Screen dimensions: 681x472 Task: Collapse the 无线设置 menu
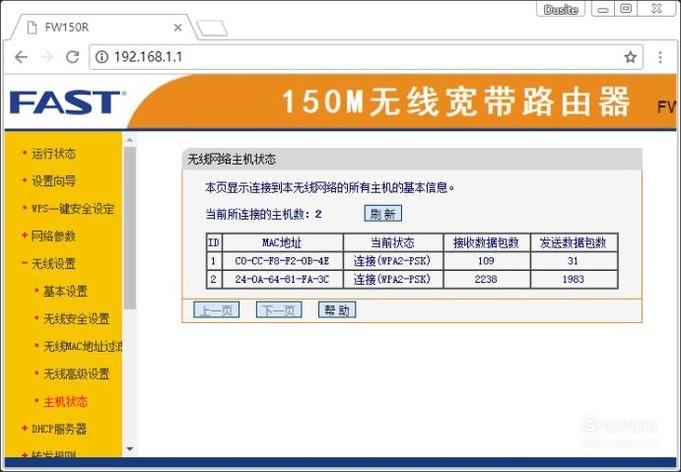coord(53,264)
